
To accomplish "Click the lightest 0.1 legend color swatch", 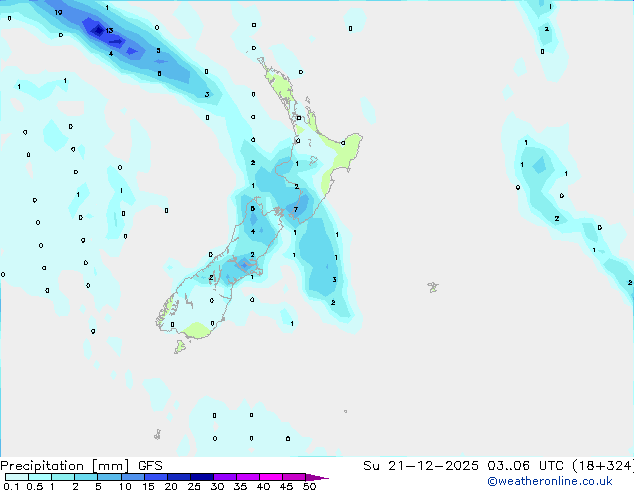I will click(17, 477).
